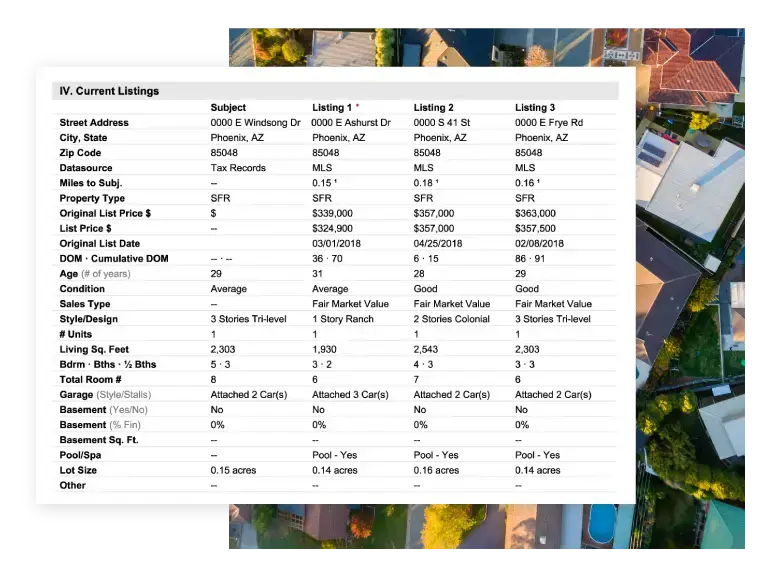Select the '5 · 3' bedroom bath value
769x577 pixels.
click(x=220, y=365)
